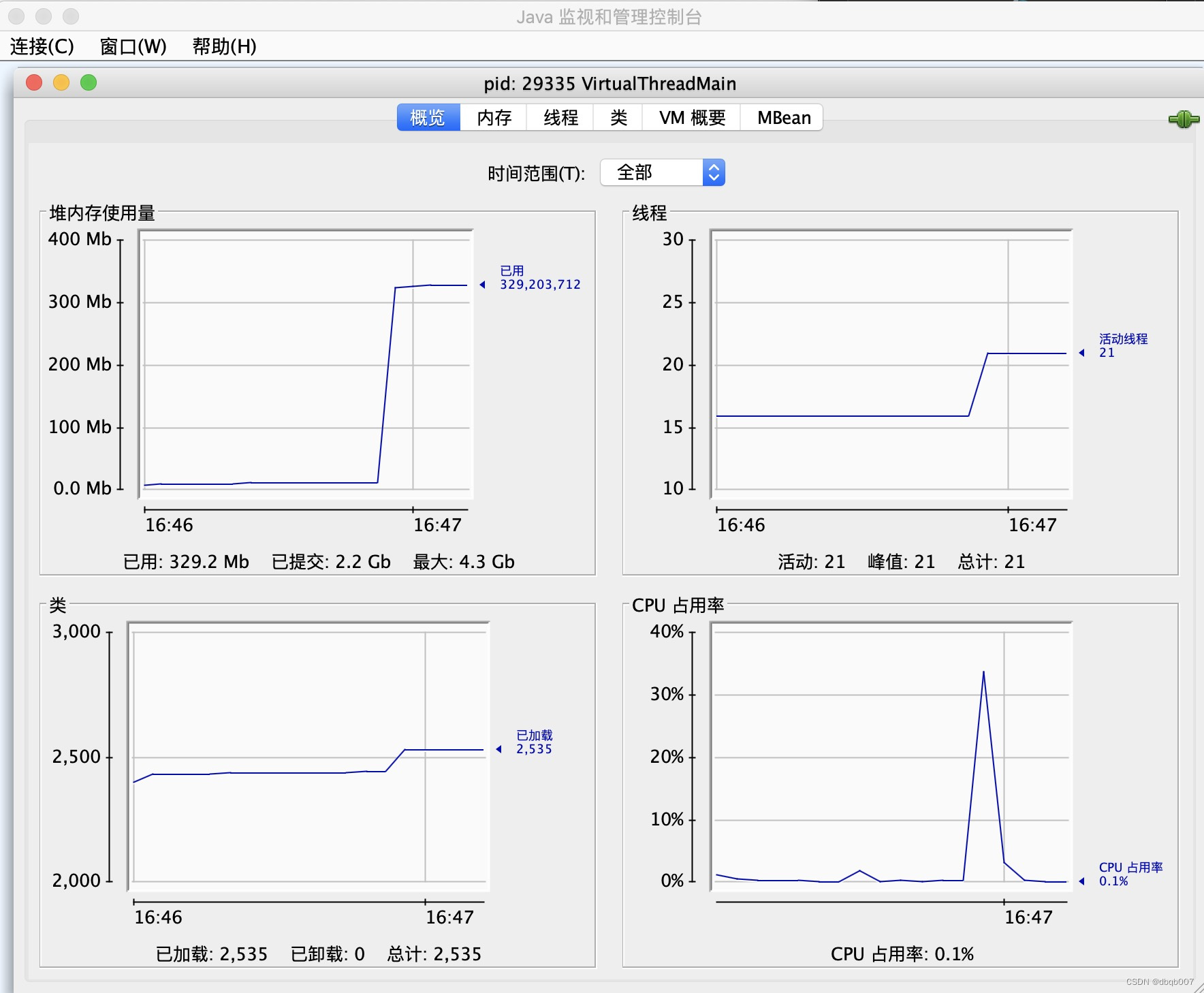Click the 最大: 4.3 Gb summary text
Screen dimensions: 1204x993
pos(464,562)
